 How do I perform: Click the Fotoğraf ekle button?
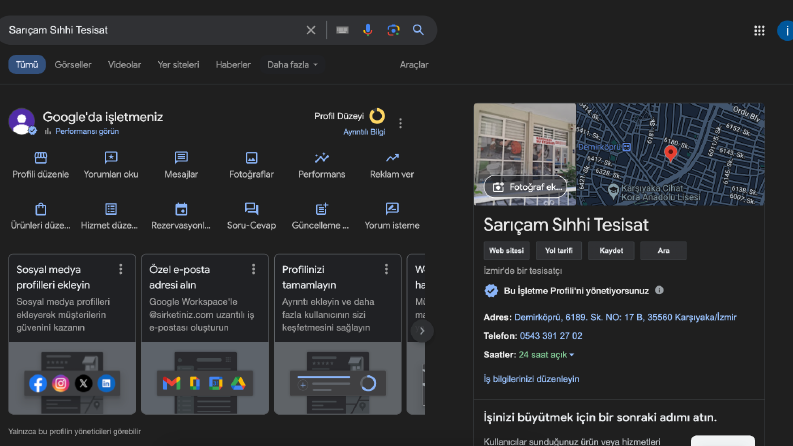click(525, 187)
